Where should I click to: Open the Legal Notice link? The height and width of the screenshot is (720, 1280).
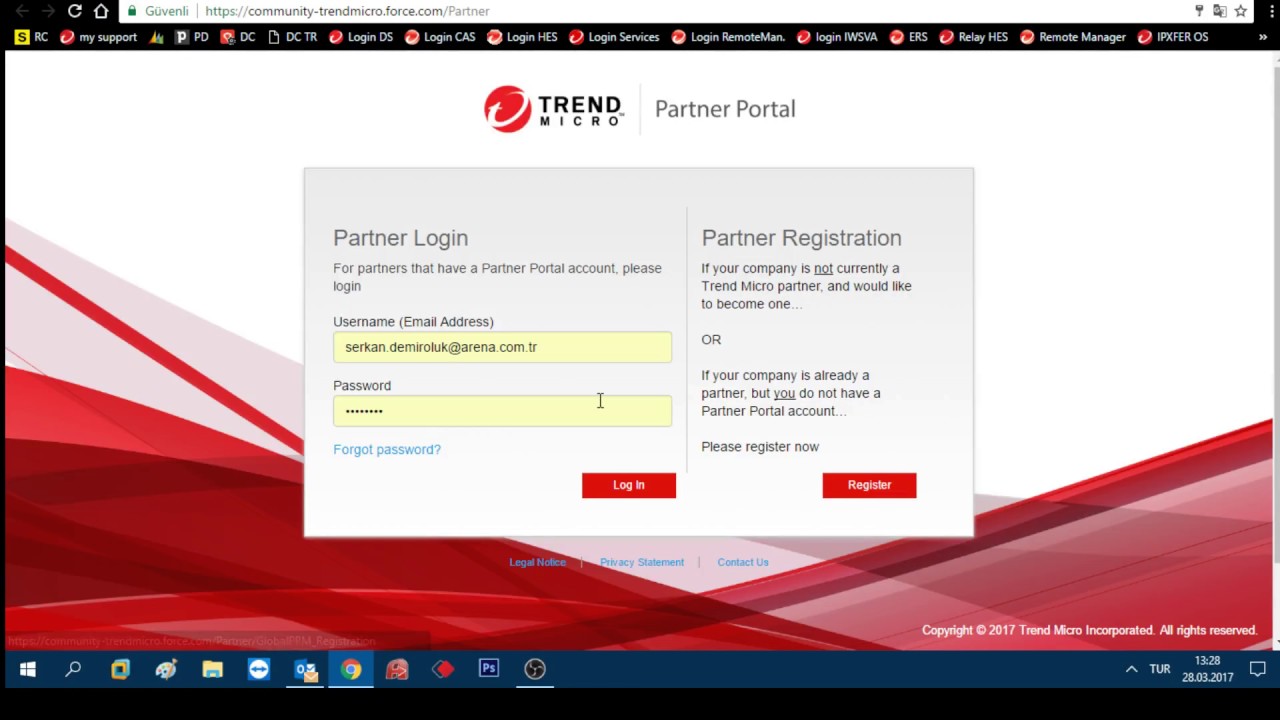pyautogui.click(x=537, y=562)
